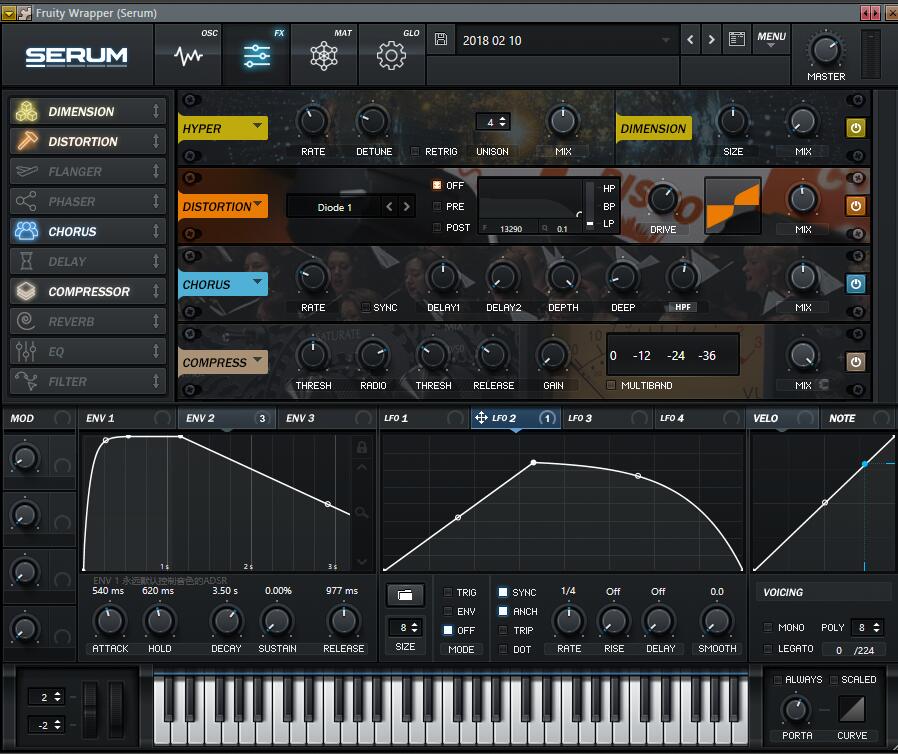This screenshot has height=754, width=898.
Task: Select the LFO 3 tab
Action: (x=608, y=418)
